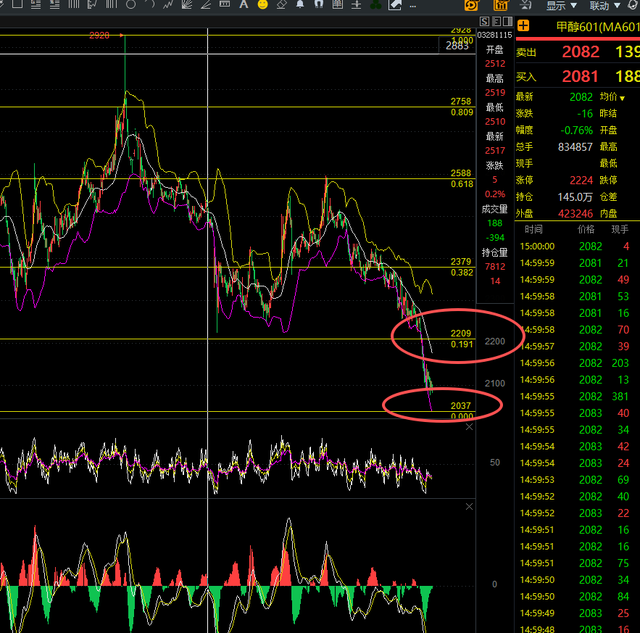This screenshot has width=640, height=633.
Task: Select the fan lines drawing tool
Action: (187, 4)
